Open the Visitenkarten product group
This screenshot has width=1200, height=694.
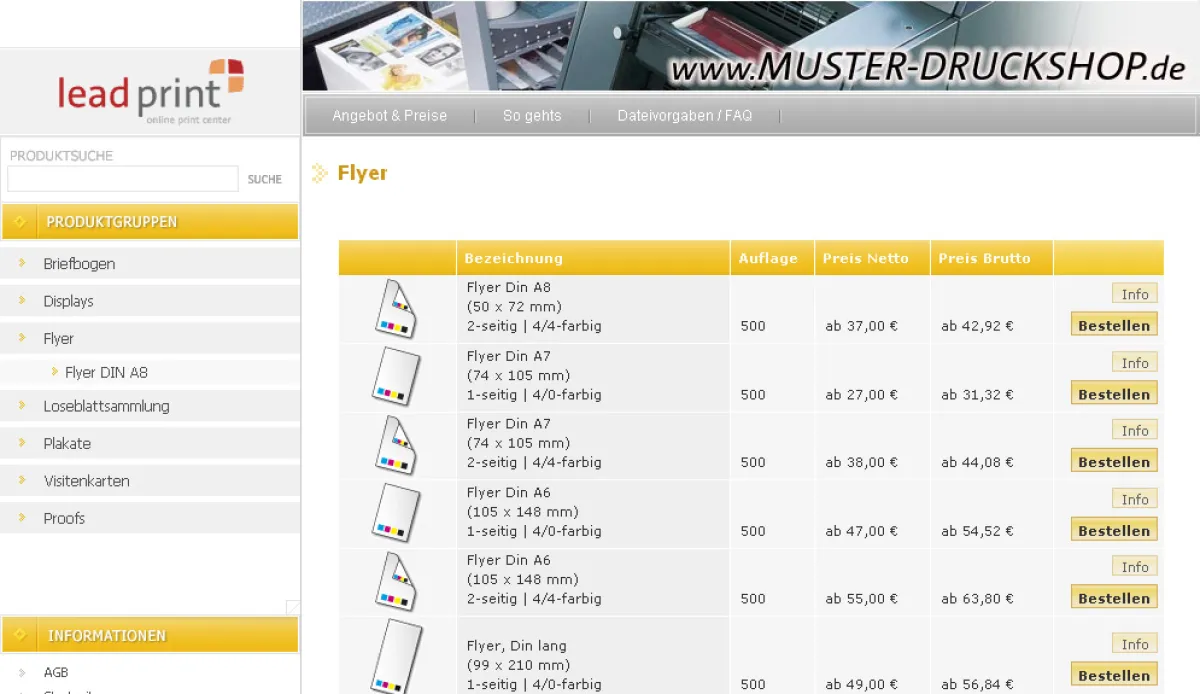86,481
